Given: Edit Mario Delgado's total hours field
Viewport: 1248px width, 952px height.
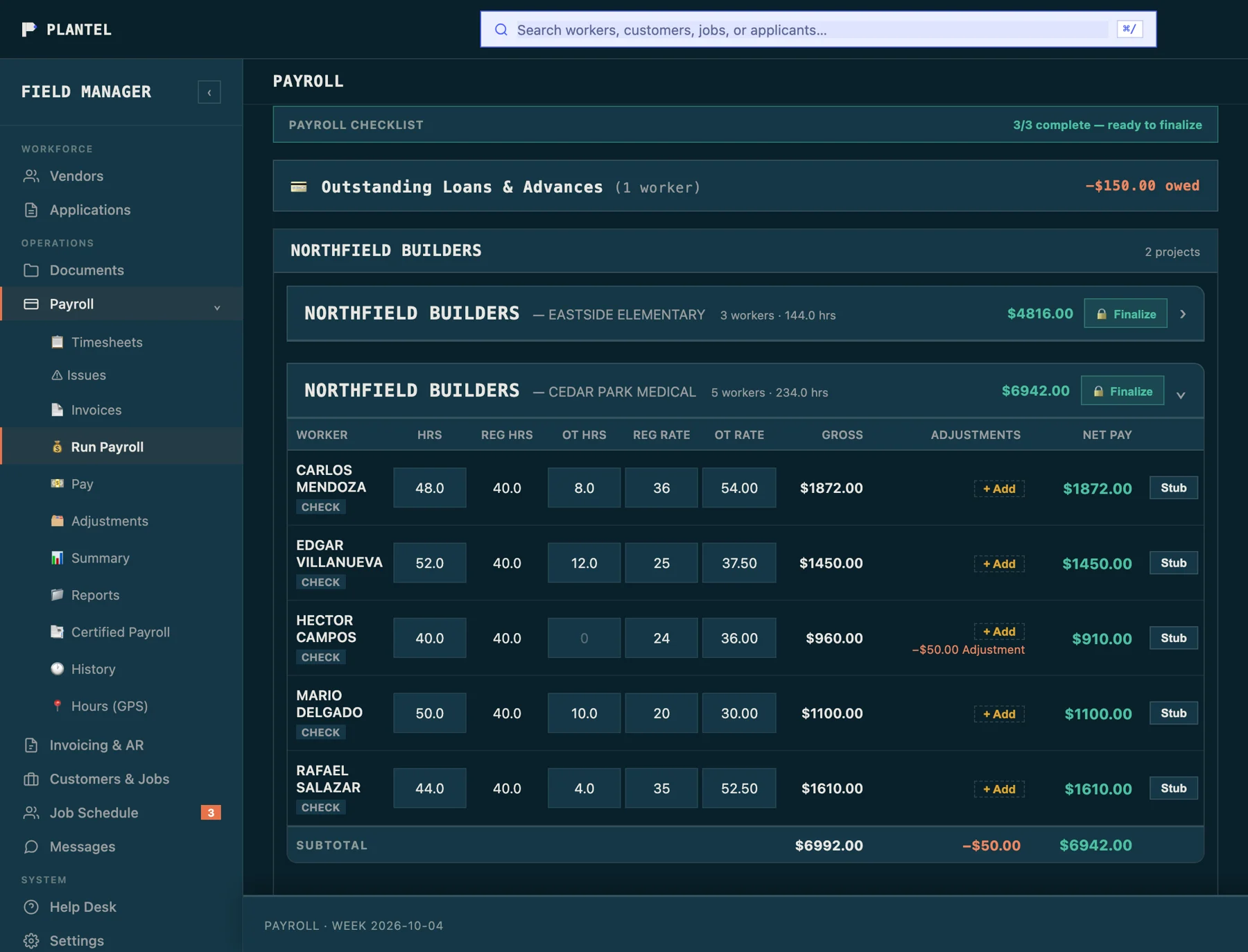Looking at the screenshot, I should click(430, 713).
